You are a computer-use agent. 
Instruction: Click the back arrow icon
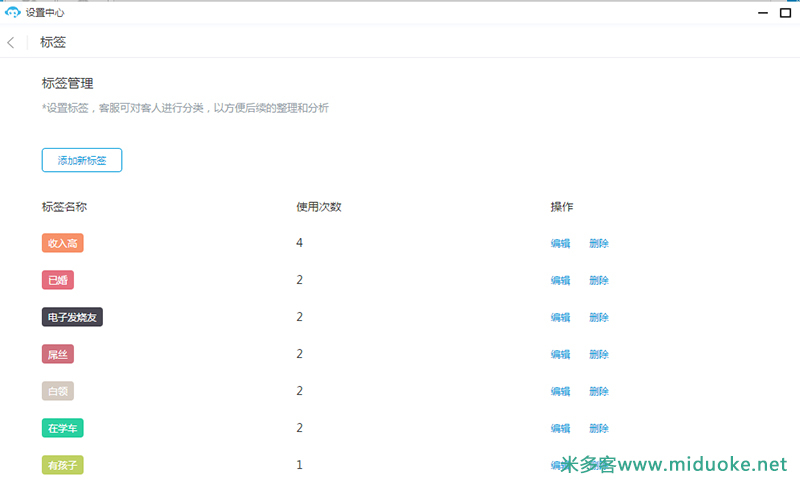pyautogui.click(x=11, y=43)
